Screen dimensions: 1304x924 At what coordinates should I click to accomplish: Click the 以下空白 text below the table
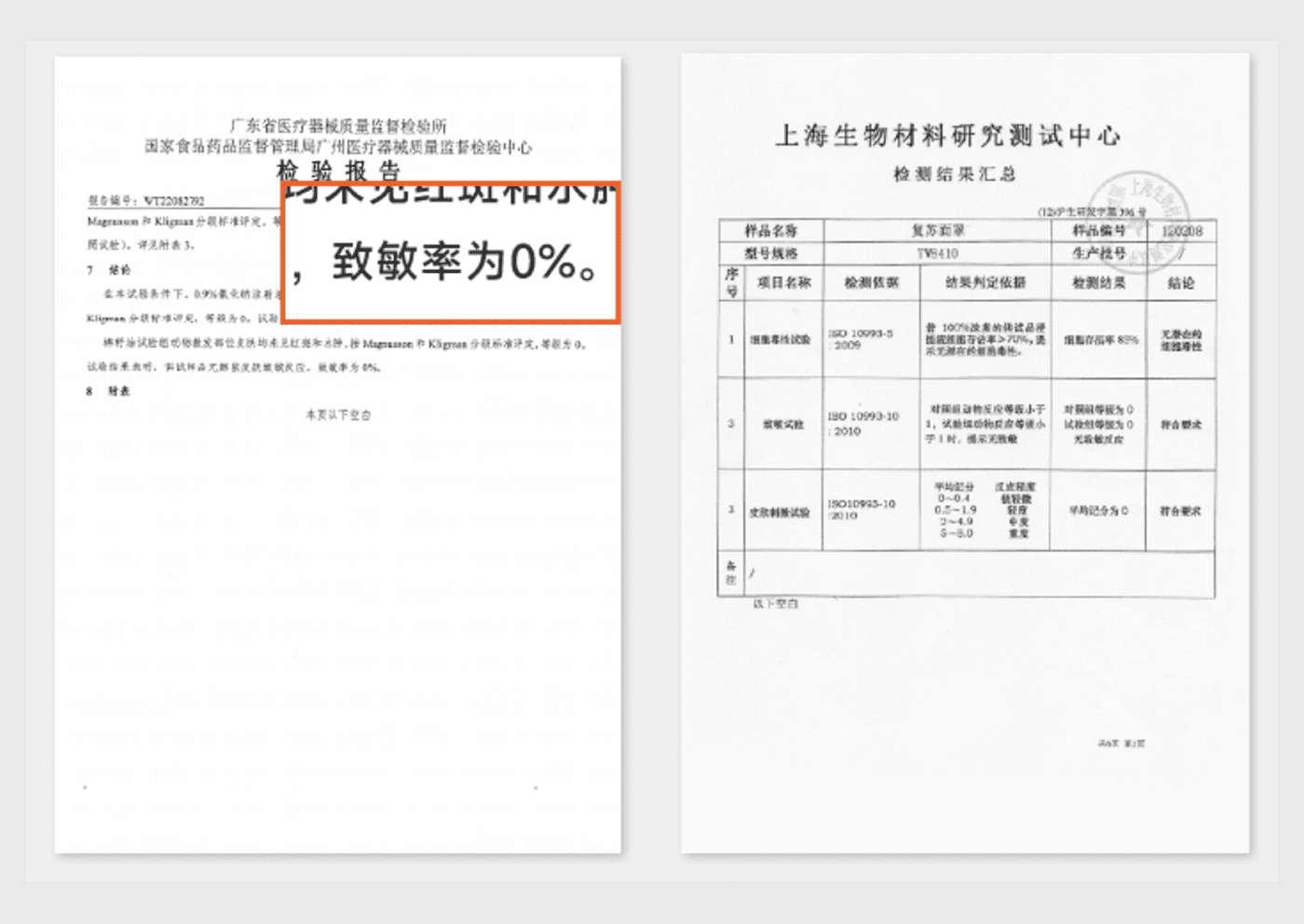[775, 604]
